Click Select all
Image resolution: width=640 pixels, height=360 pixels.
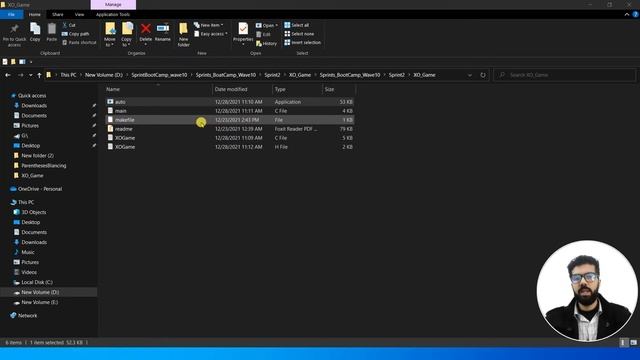click(x=297, y=25)
